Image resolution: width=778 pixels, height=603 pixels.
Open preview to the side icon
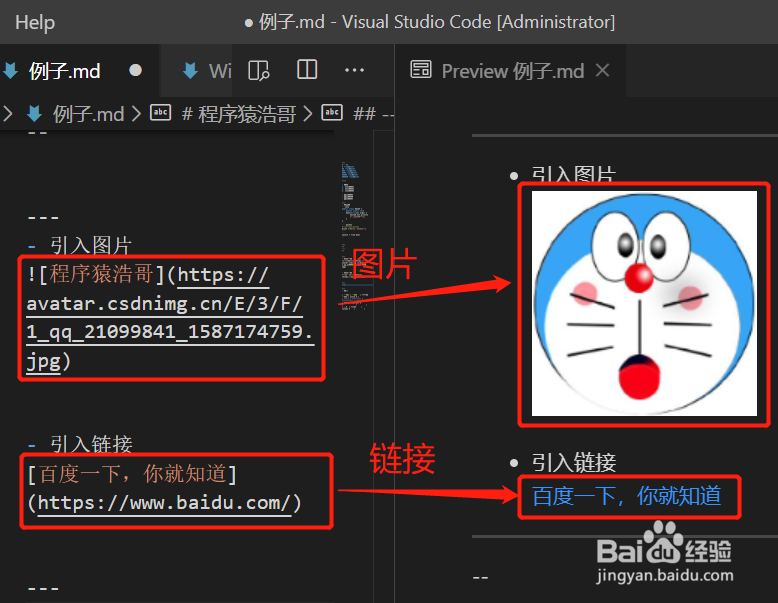point(259,70)
